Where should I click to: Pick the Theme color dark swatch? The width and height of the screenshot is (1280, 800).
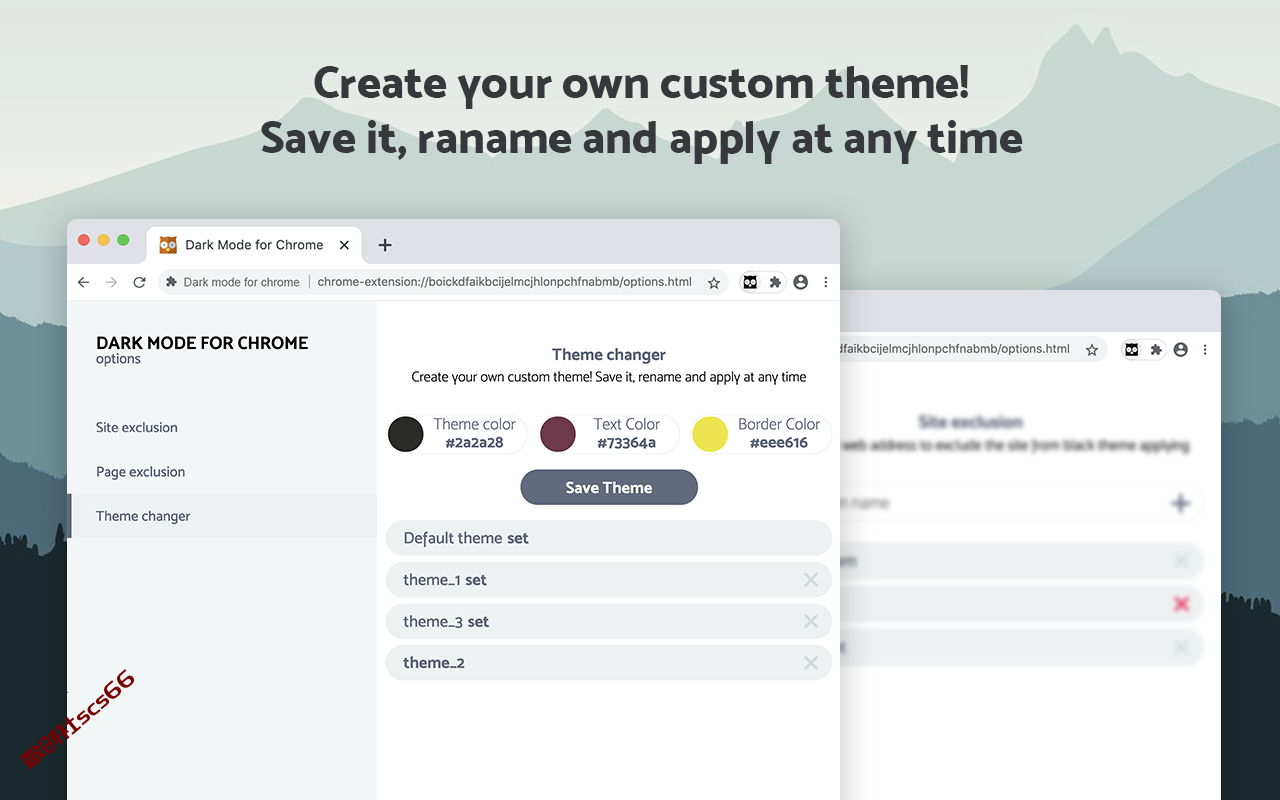pyautogui.click(x=406, y=434)
